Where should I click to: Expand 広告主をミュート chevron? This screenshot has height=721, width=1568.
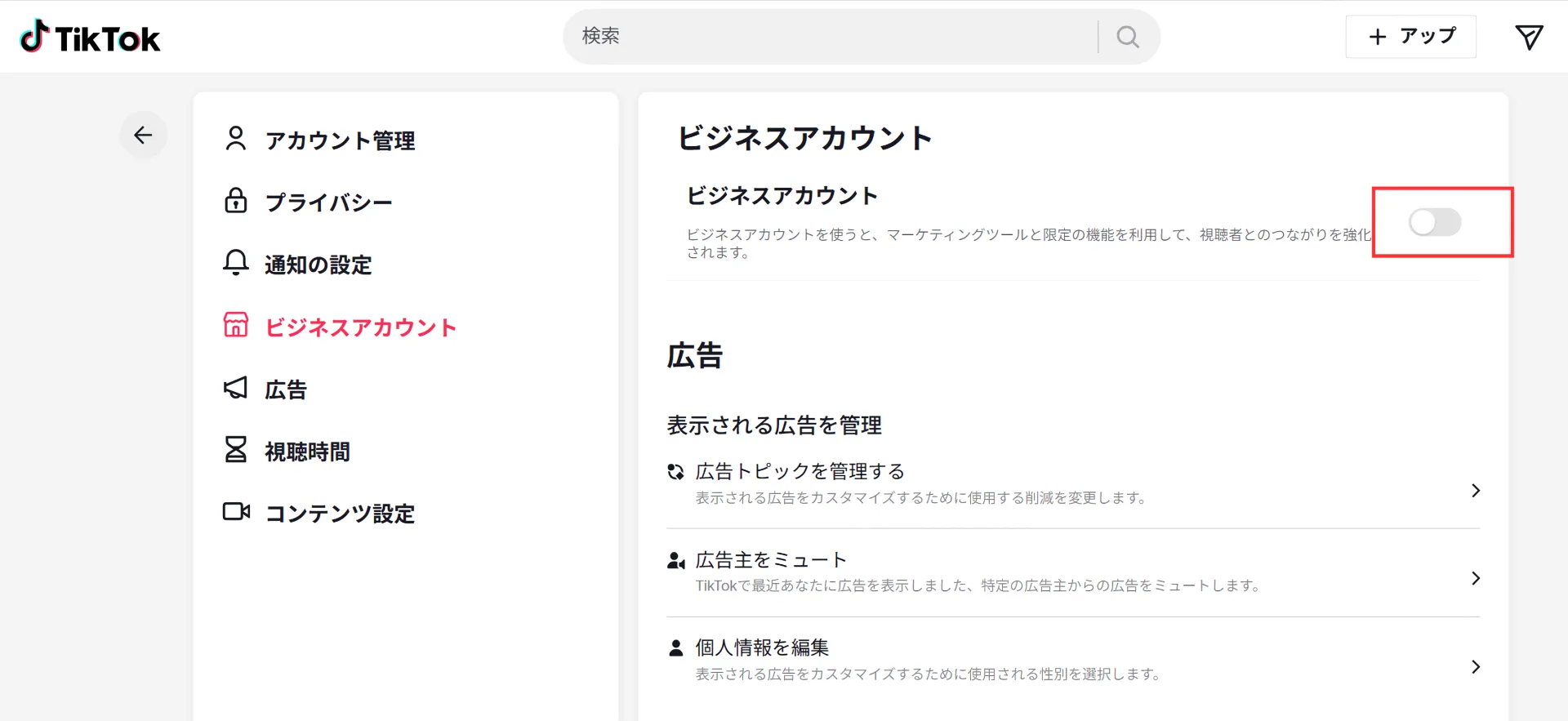1475,579
